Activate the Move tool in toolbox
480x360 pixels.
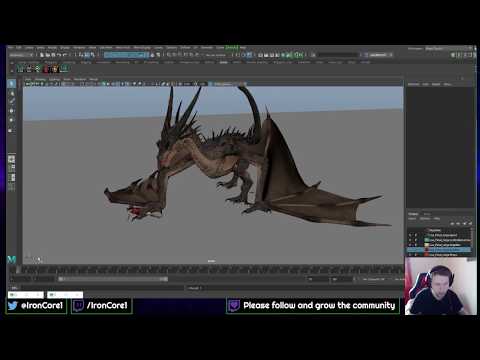tap(12, 111)
